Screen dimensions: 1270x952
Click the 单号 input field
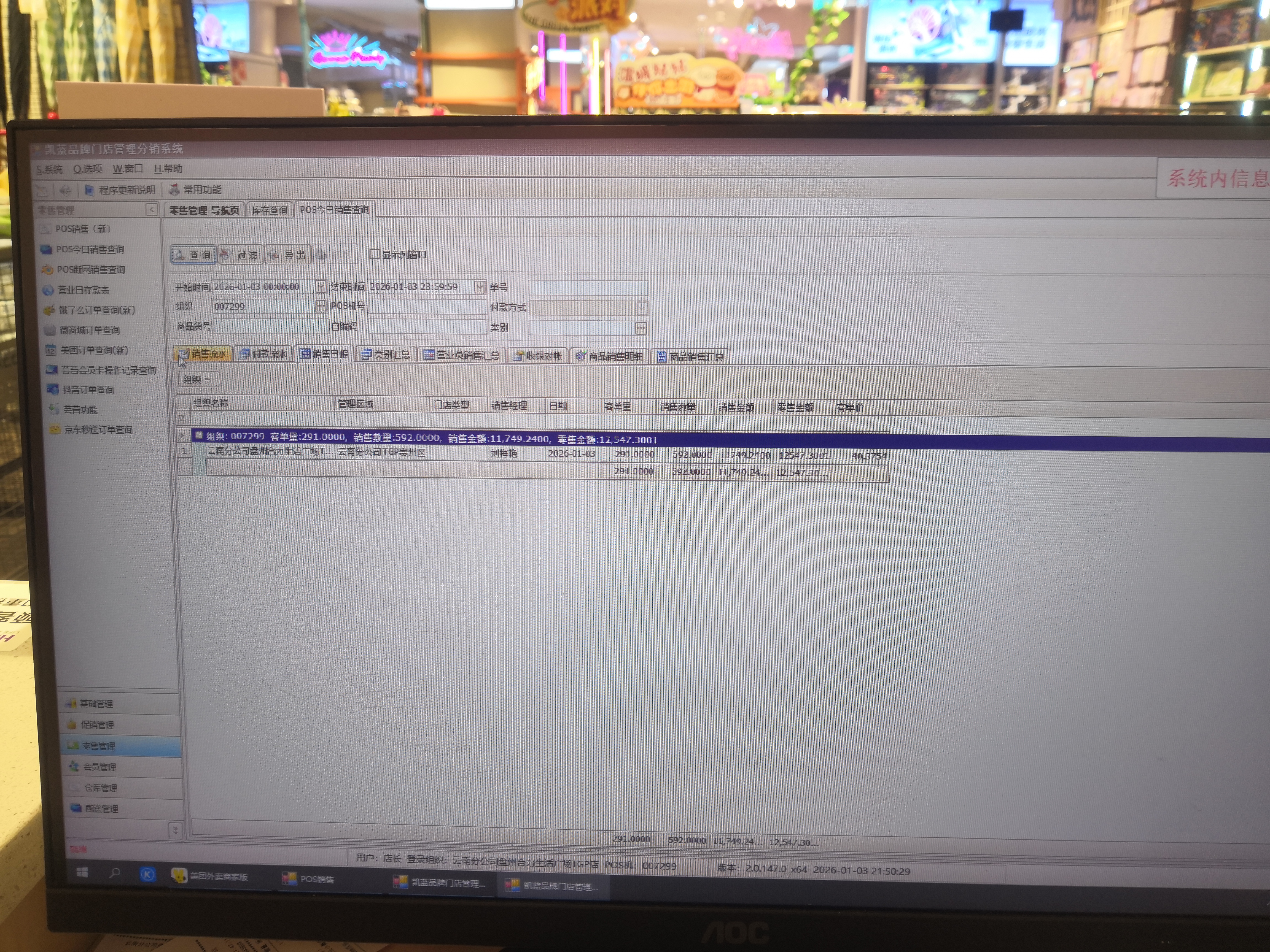pos(588,288)
